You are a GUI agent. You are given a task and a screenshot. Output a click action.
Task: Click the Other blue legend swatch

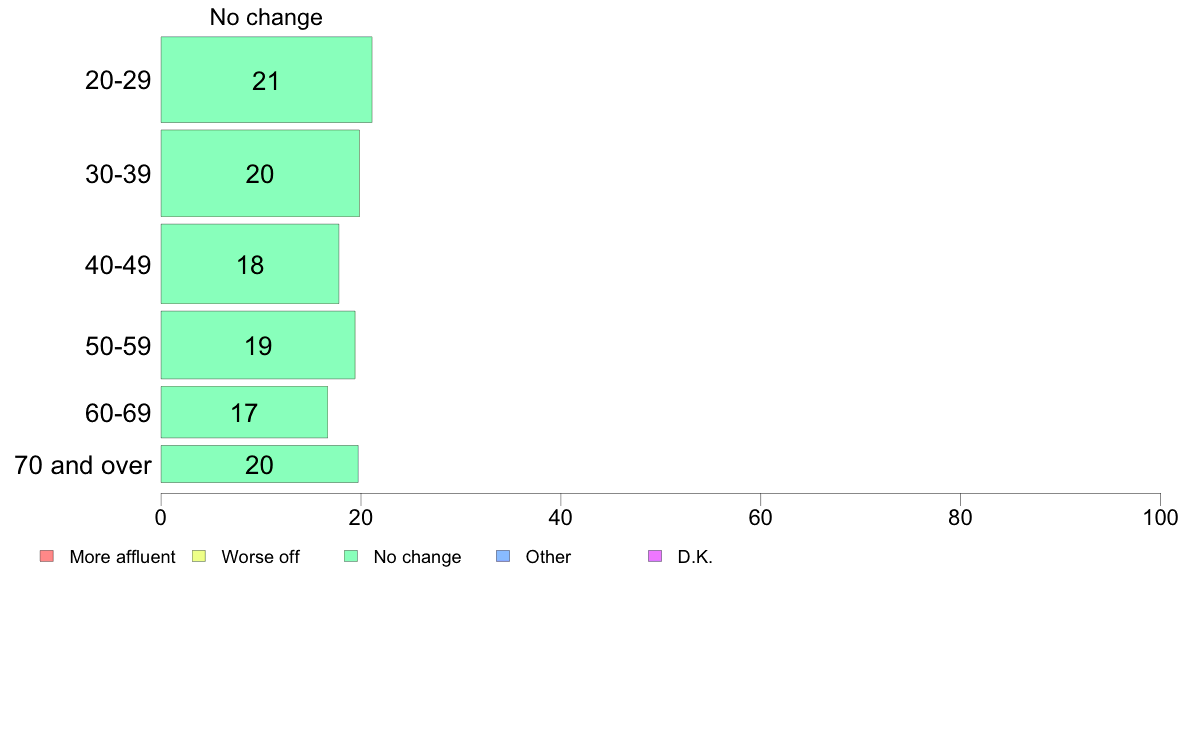503,556
